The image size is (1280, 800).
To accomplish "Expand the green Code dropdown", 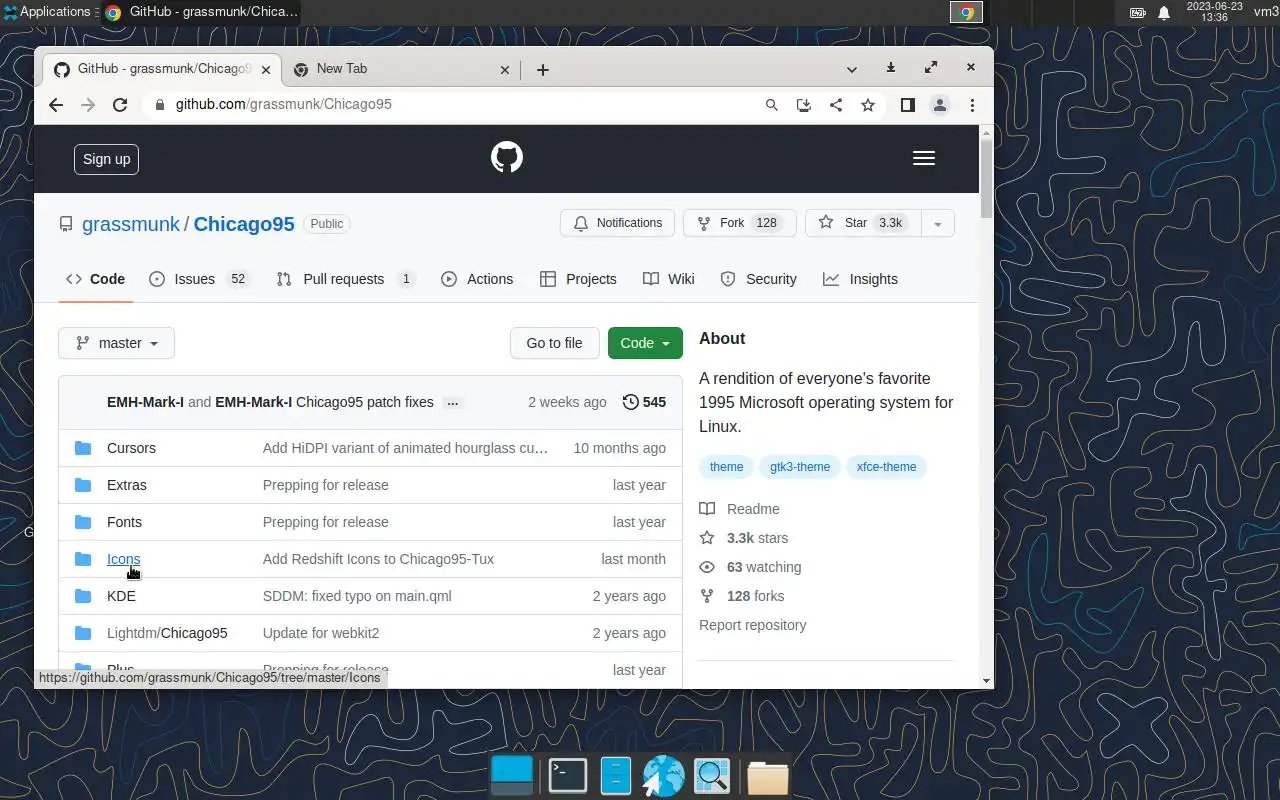I will (x=645, y=343).
